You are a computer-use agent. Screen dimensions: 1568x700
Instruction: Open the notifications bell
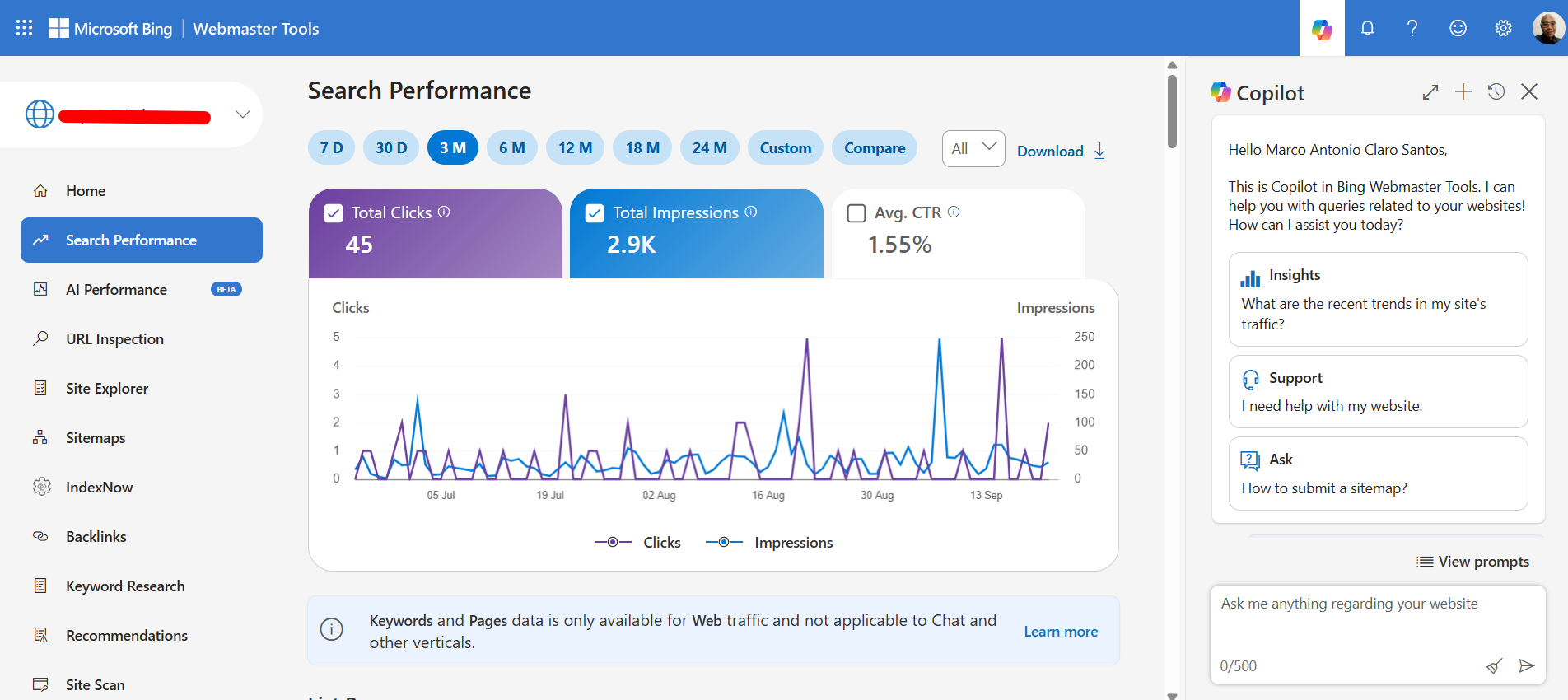(1367, 28)
